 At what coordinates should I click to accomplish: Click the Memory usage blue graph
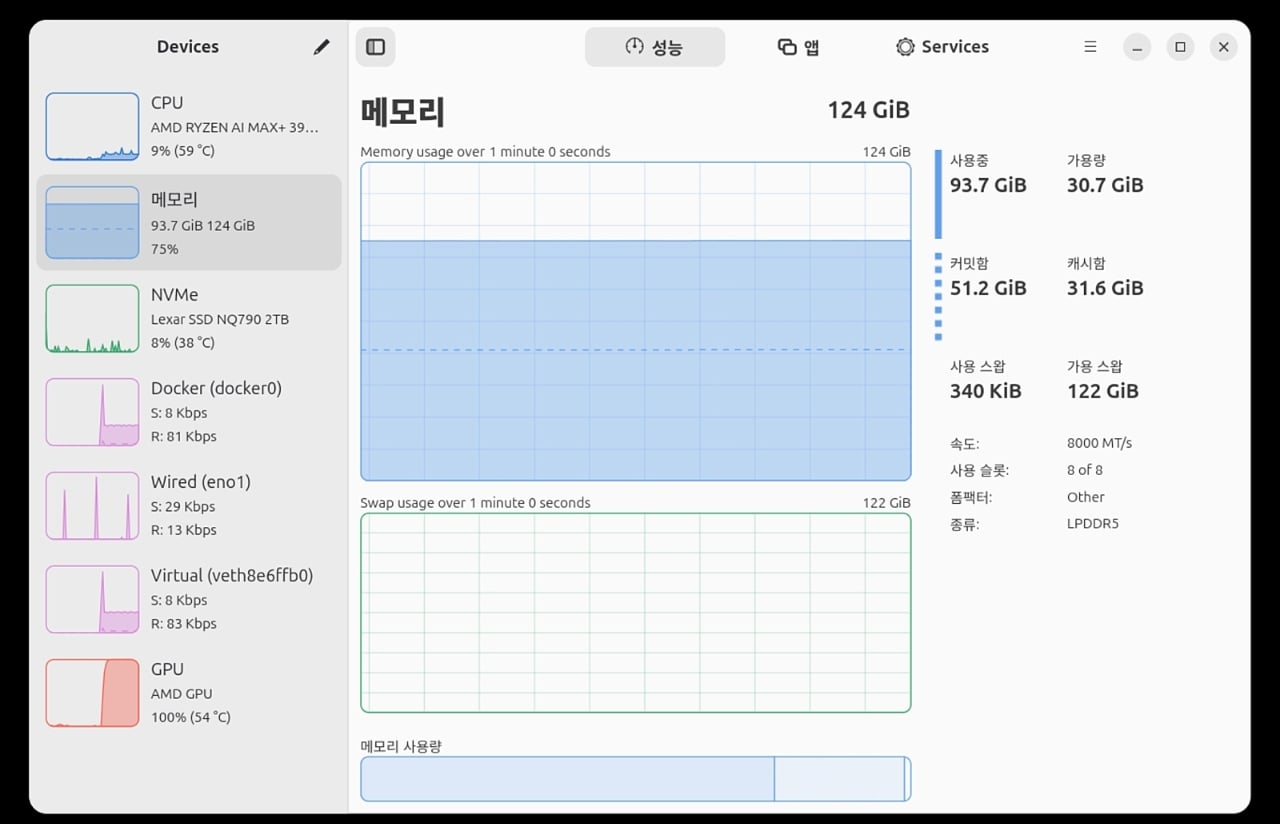pos(636,321)
